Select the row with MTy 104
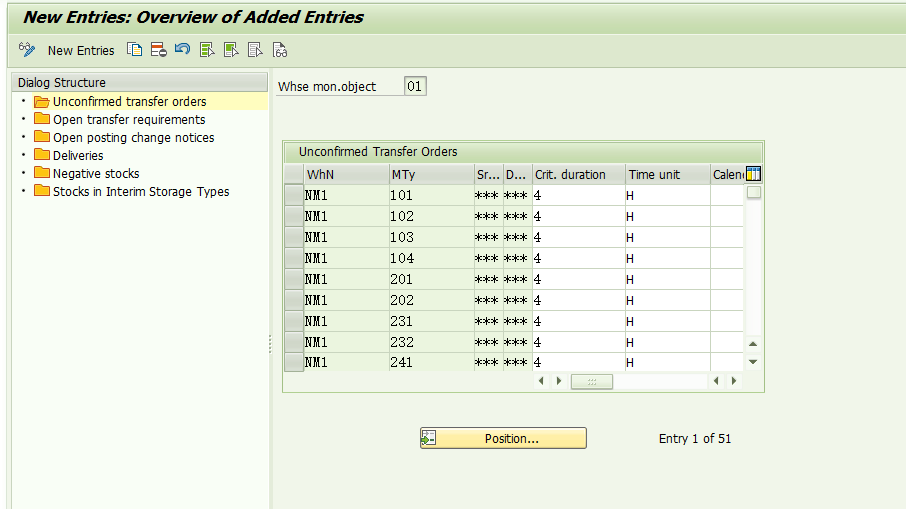906x509 pixels. [294, 258]
